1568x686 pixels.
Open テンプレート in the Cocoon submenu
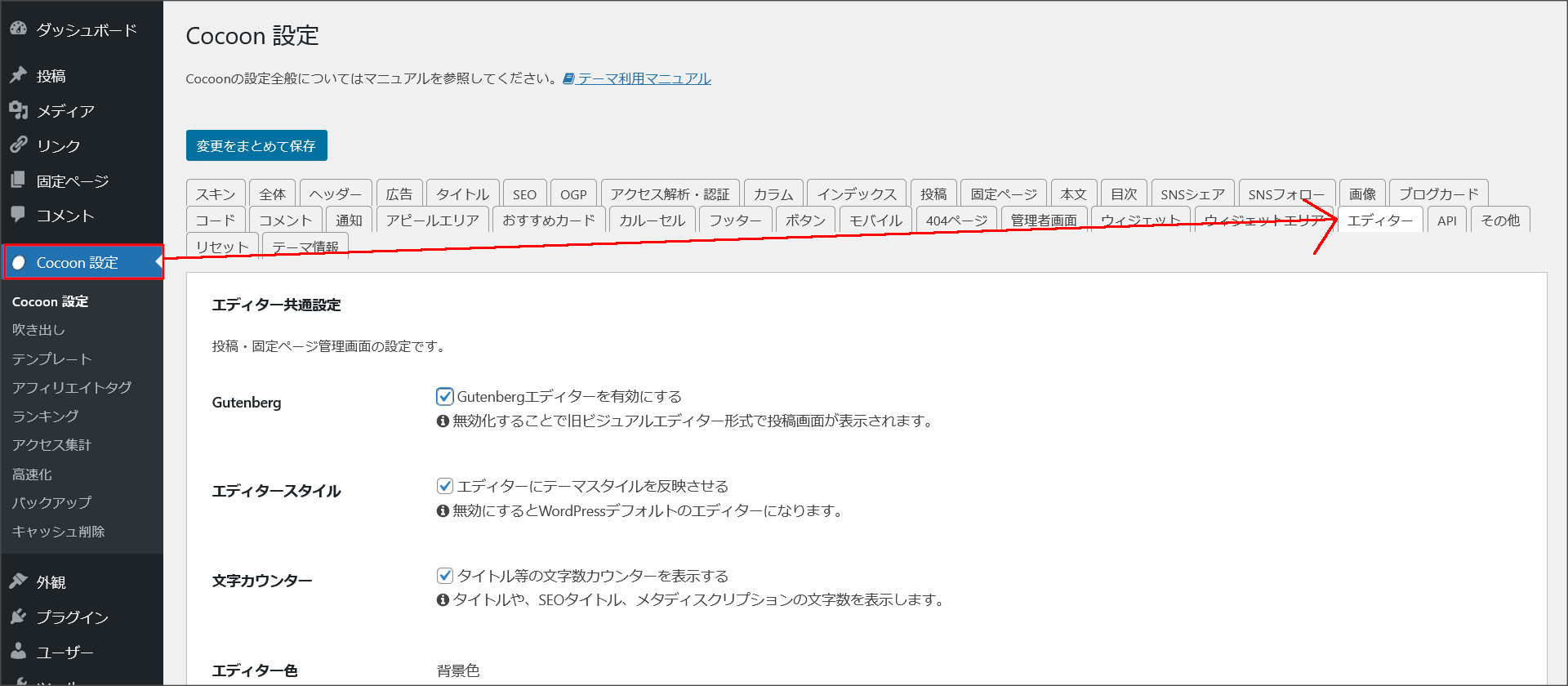click(x=52, y=359)
